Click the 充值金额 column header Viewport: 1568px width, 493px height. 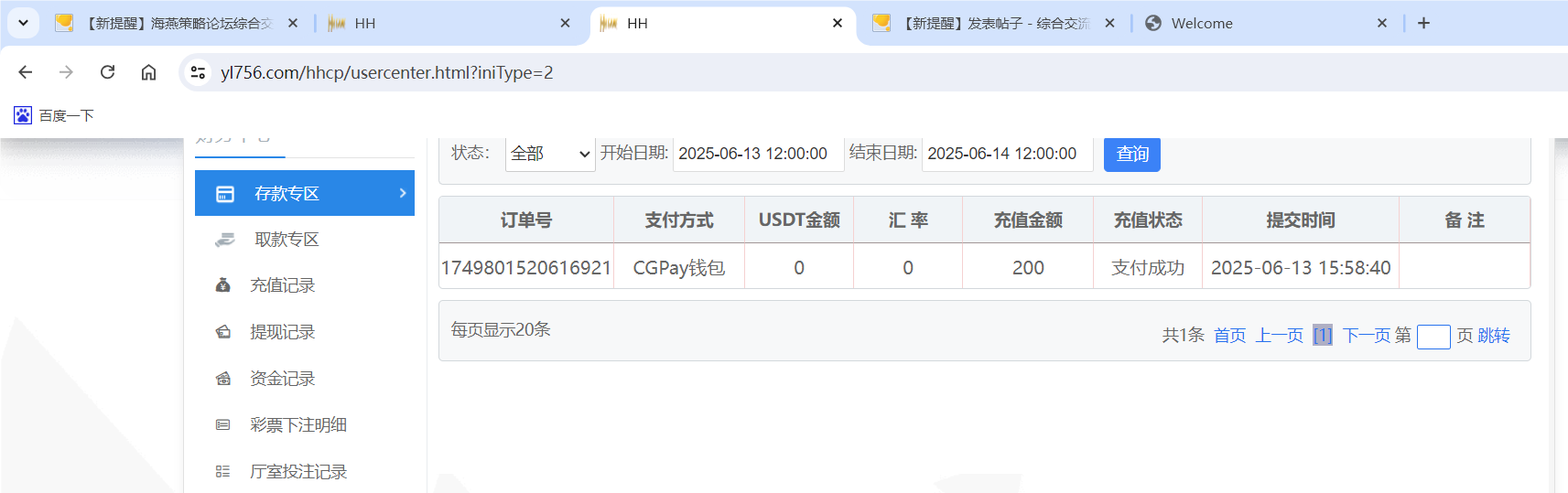pos(1028,220)
